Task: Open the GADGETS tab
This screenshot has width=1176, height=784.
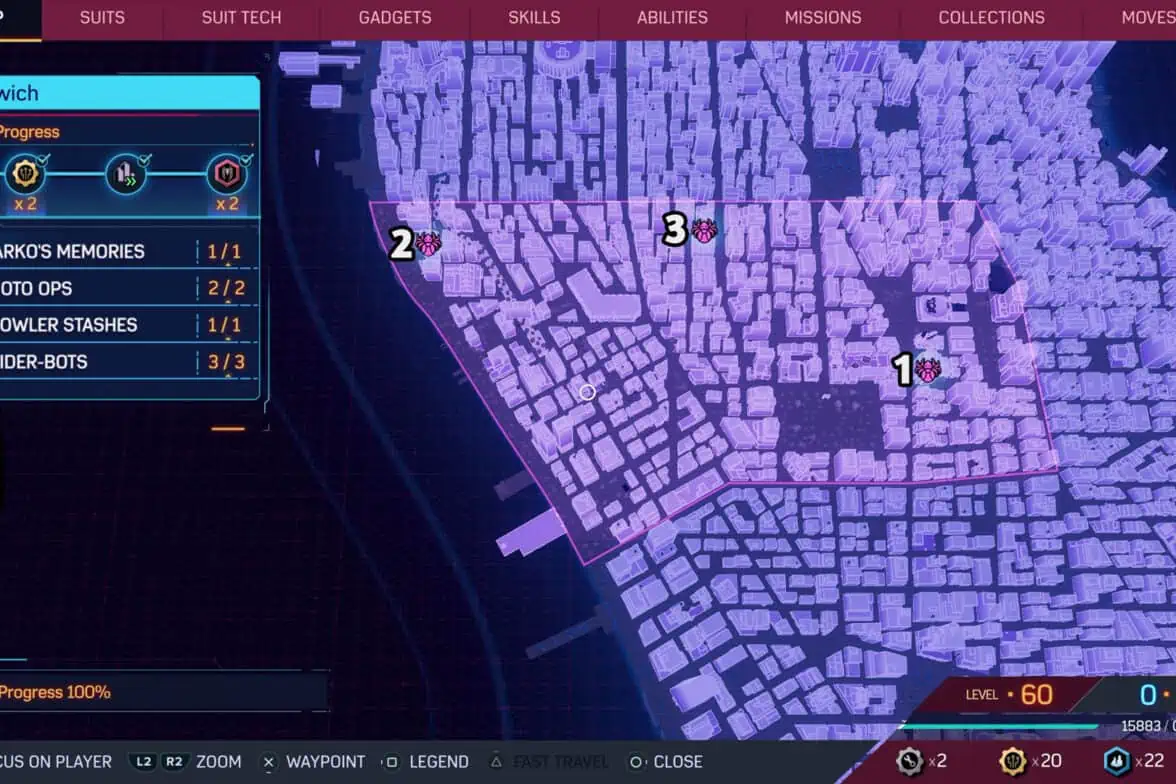Action: click(x=394, y=17)
